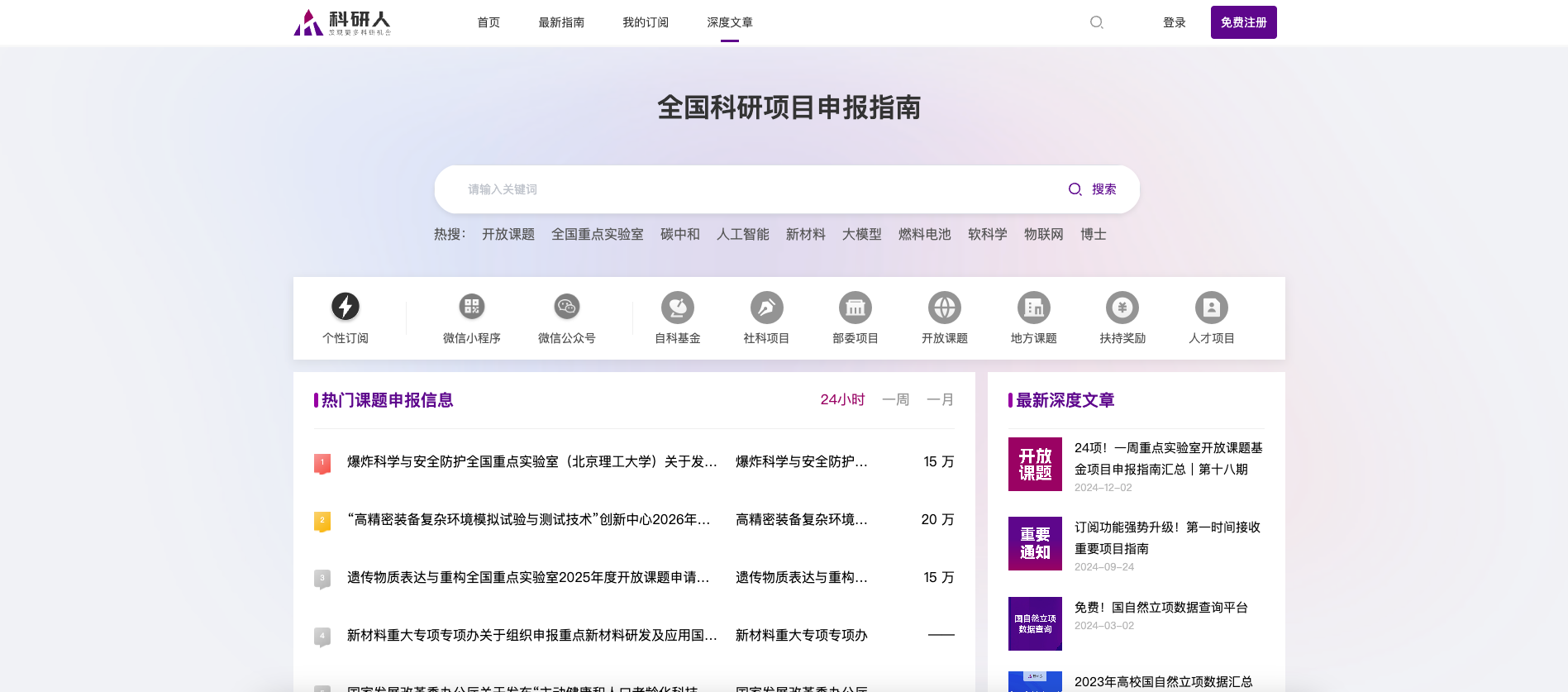
Task: Click article date 2024-03-02
Action: pos(1104,625)
